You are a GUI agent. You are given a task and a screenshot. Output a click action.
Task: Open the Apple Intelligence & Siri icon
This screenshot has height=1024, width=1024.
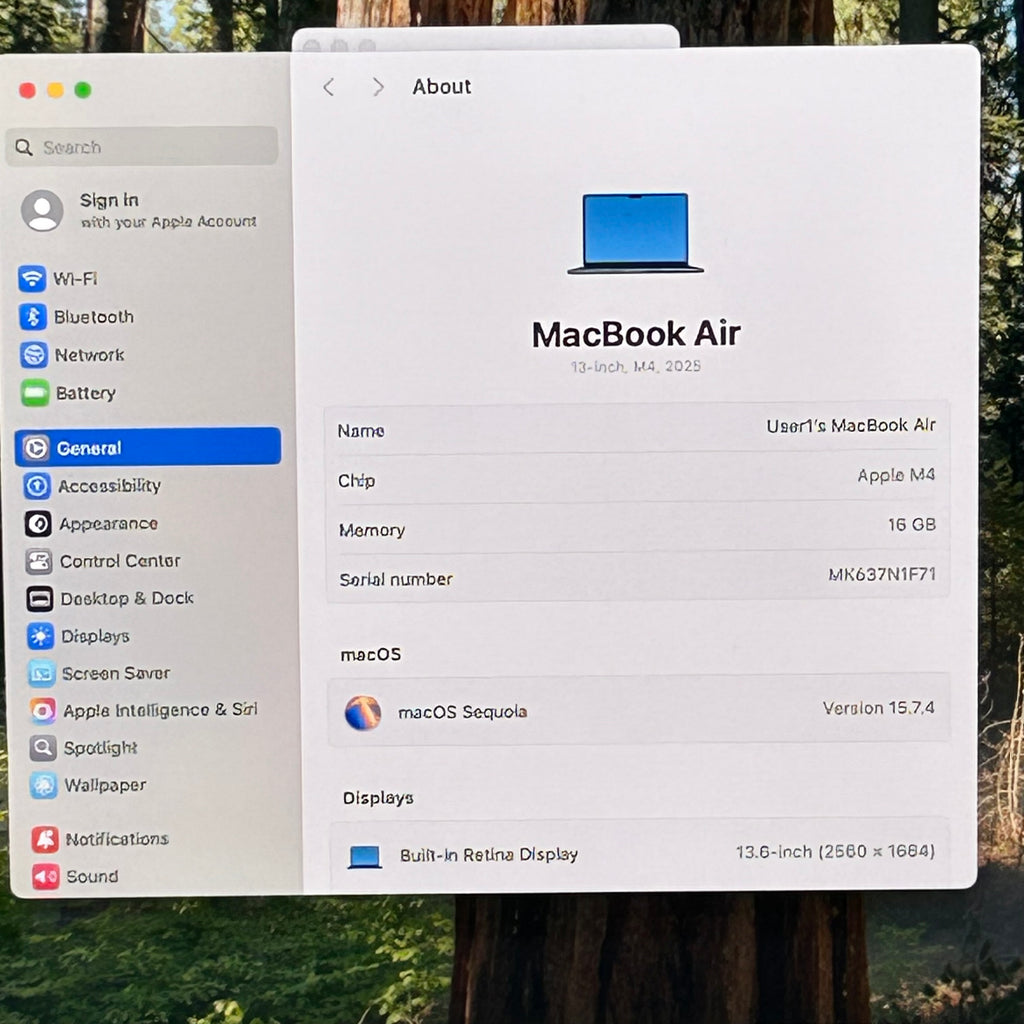pos(43,711)
